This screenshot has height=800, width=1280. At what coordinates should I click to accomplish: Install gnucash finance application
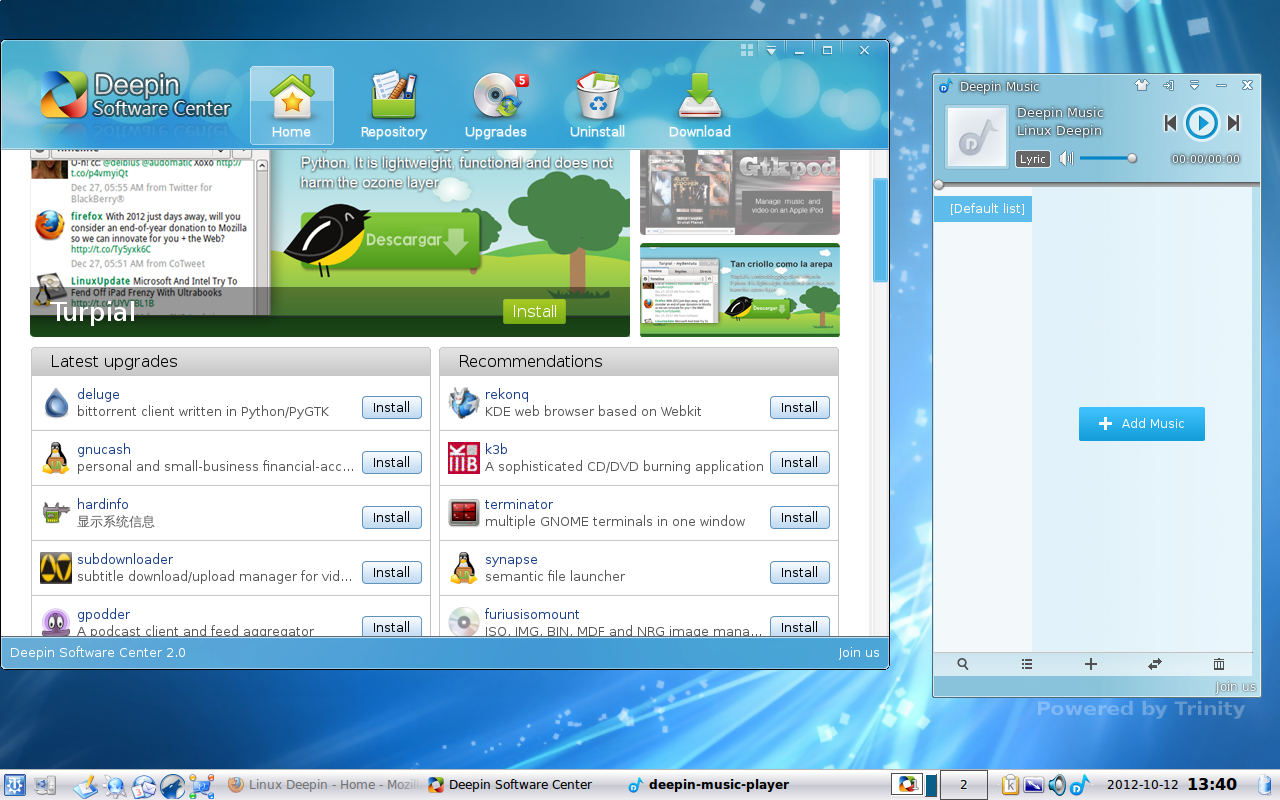tap(391, 462)
